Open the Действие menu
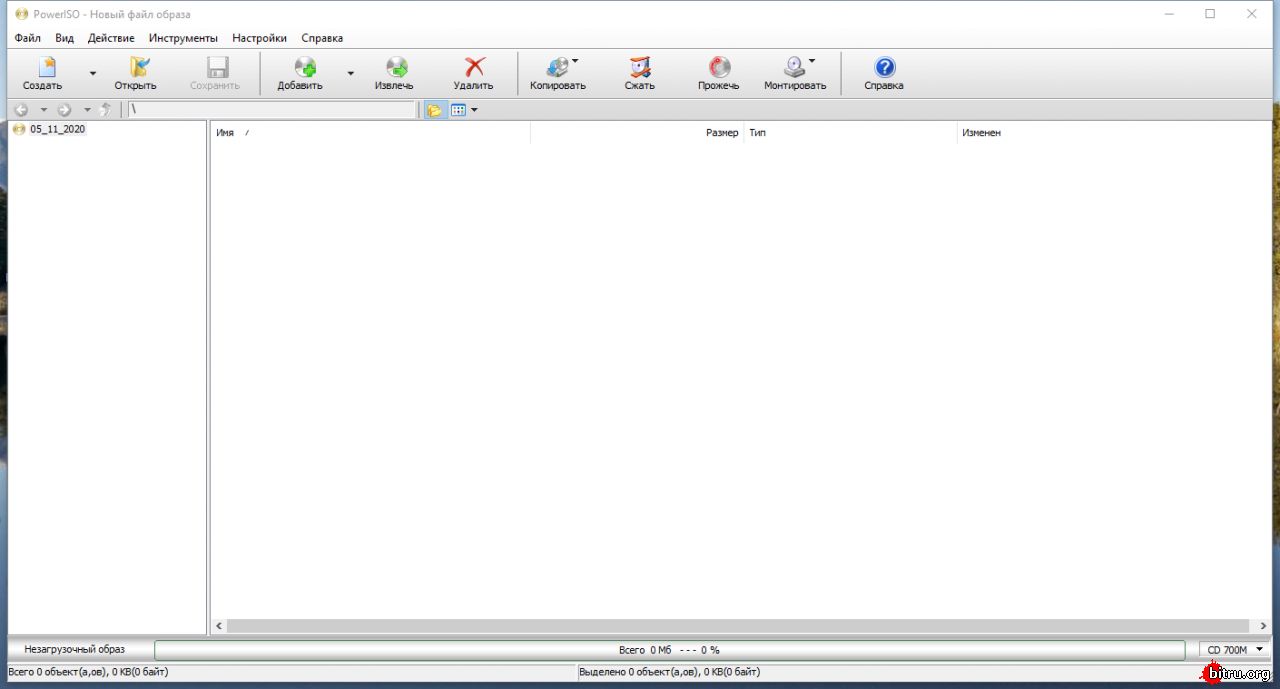The image size is (1280, 689). (x=111, y=38)
